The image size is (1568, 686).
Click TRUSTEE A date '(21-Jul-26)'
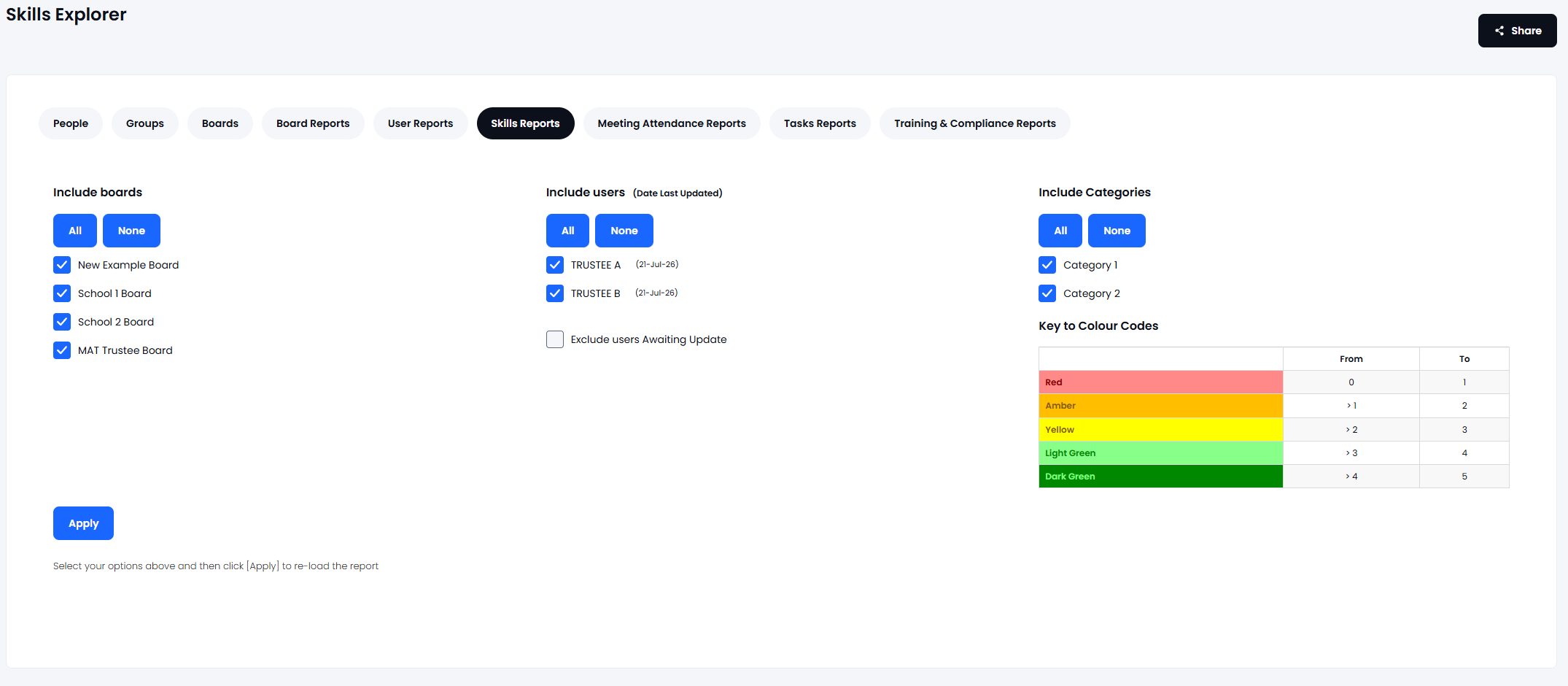[x=656, y=264]
